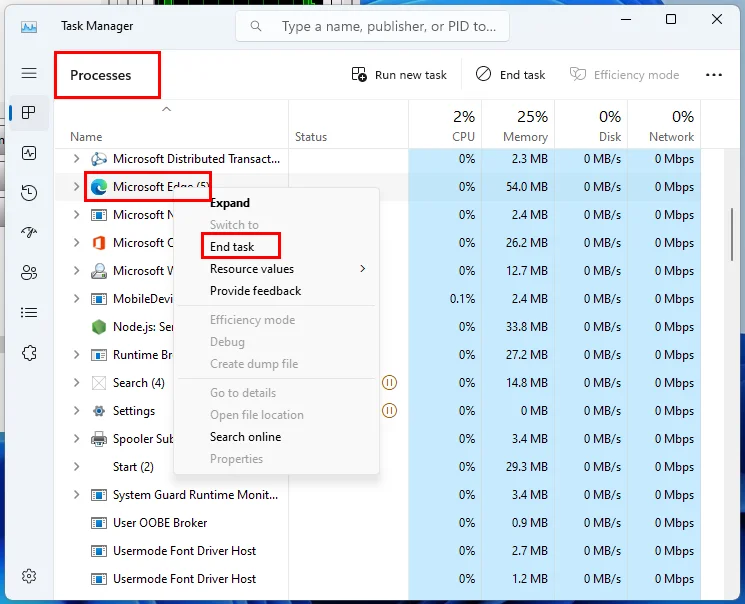Click the Run new task button
This screenshot has width=745, height=604.
pos(399,75)
